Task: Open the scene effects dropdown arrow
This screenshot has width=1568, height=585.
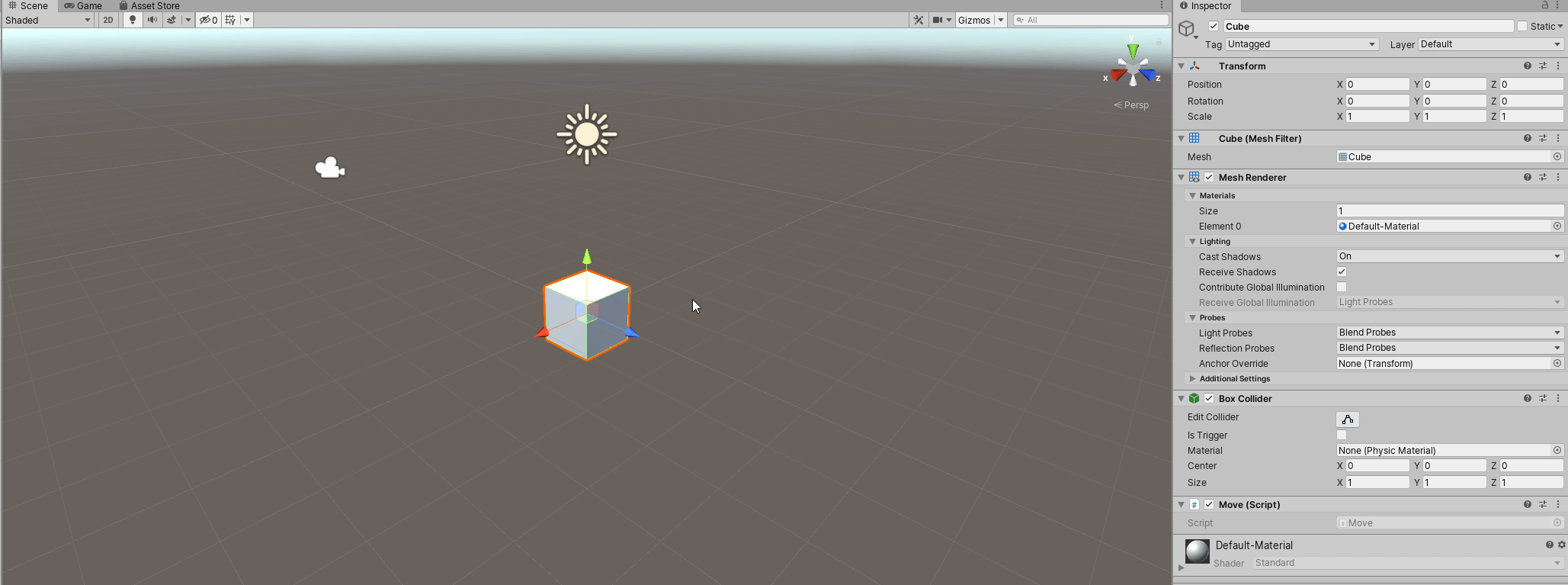Action: tap(188, 20)
